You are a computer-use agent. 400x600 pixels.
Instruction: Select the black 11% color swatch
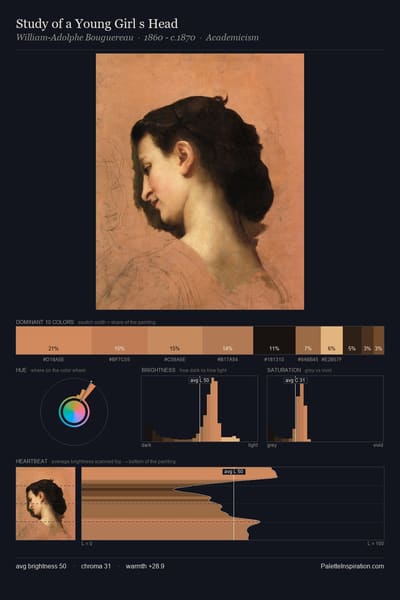point(274,341)
